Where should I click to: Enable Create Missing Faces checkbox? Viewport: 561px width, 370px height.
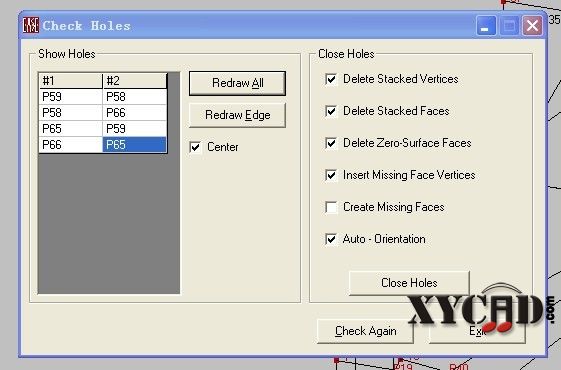[331, 207]
